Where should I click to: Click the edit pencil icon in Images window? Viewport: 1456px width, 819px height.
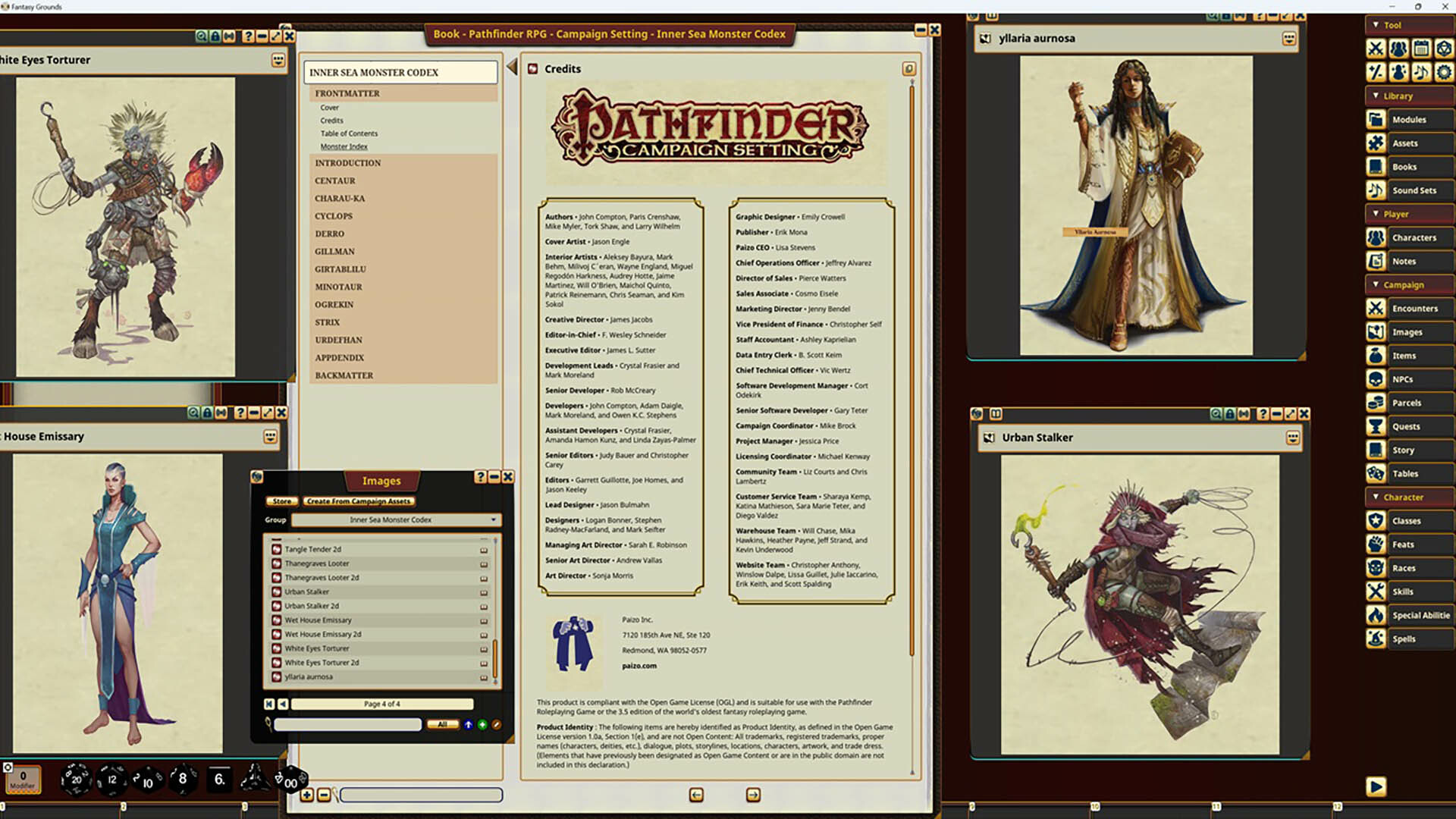tap(497, 725)
